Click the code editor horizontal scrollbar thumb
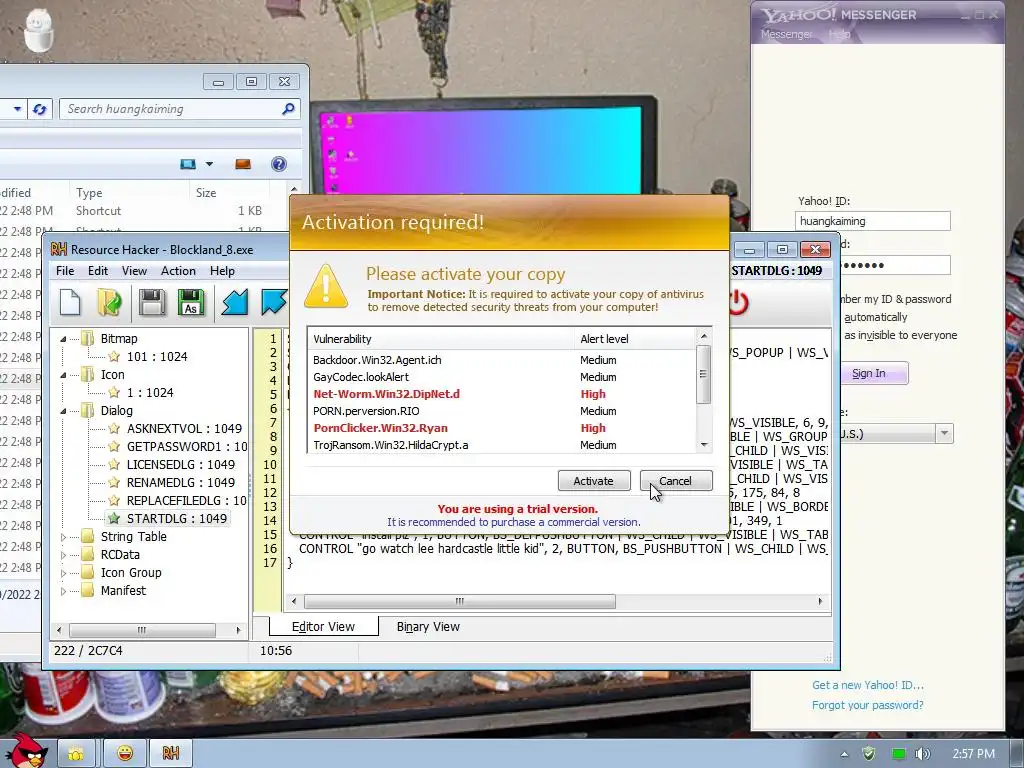1024x768 pixels. [x=460, y=601]
